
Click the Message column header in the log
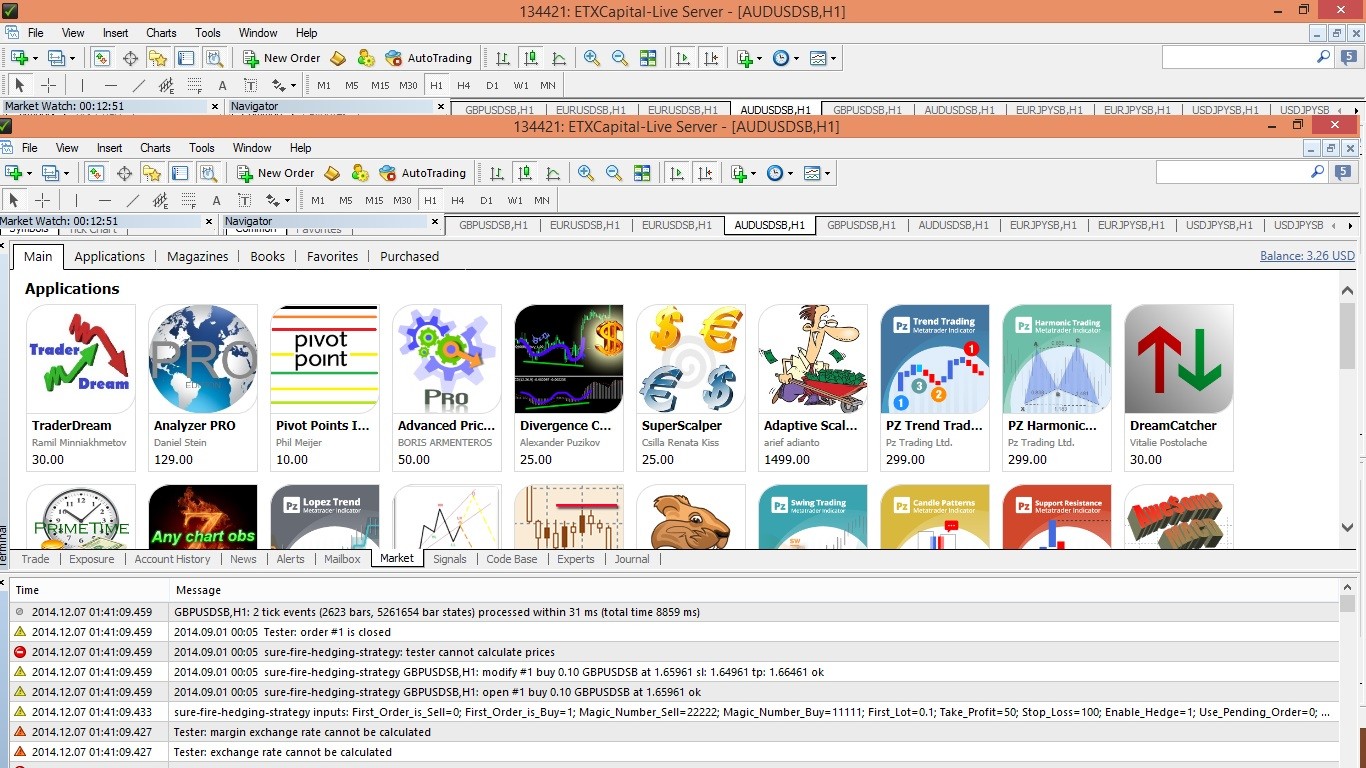tap(198, 590)
